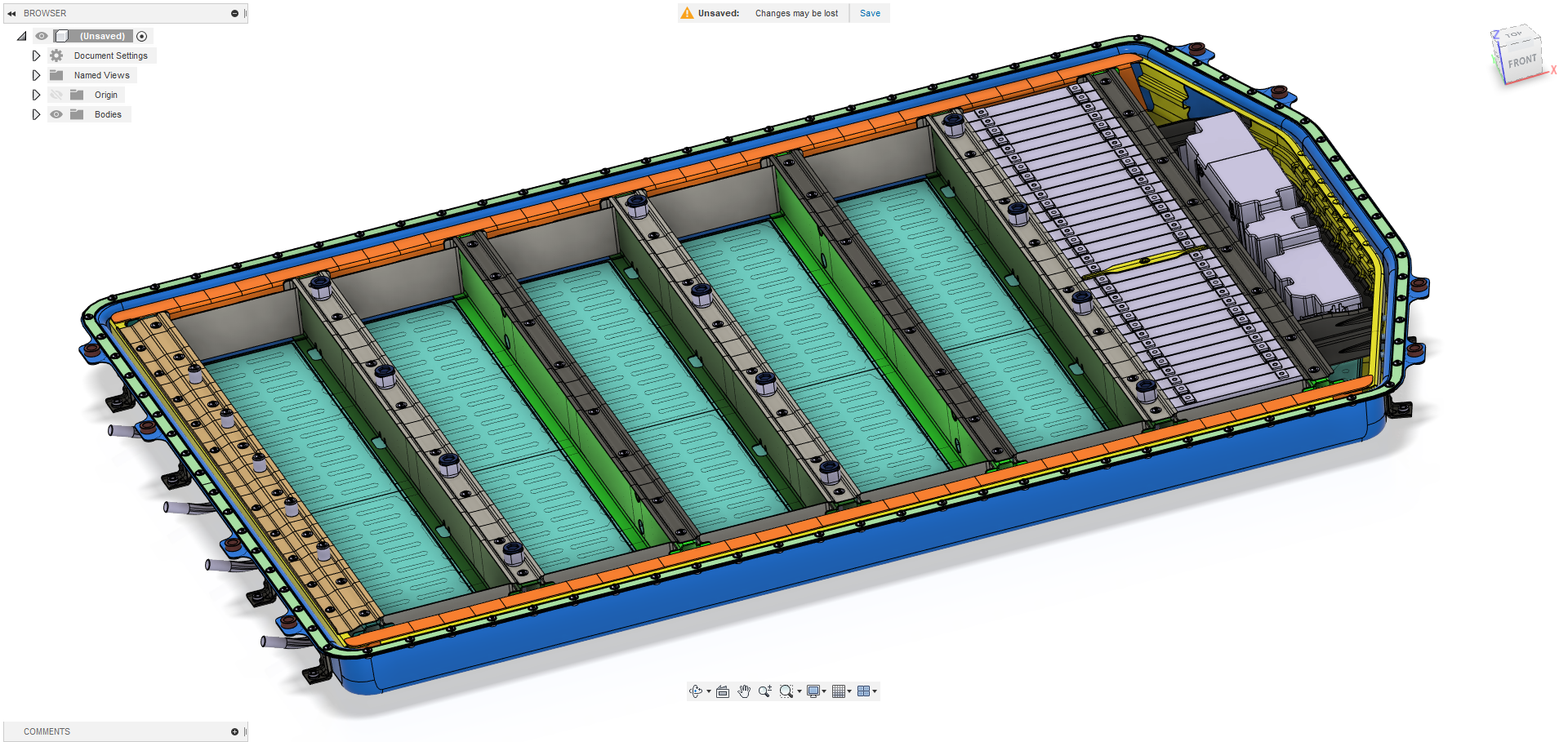Click the Save link in unsaved banner
1568x742 pixels.
870,13
